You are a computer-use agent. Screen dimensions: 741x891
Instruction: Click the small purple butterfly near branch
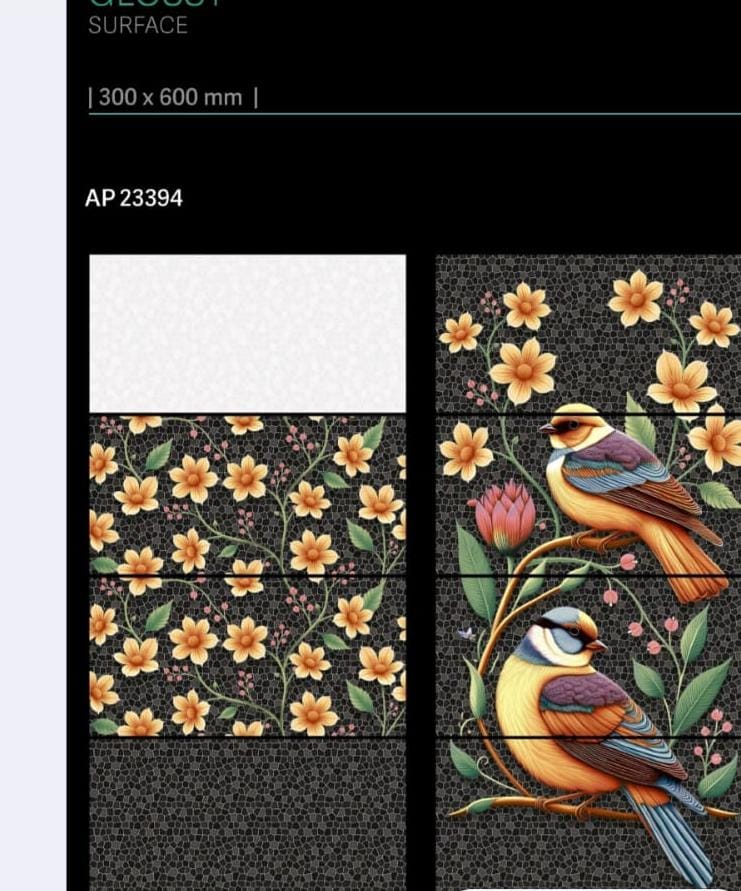467,634
